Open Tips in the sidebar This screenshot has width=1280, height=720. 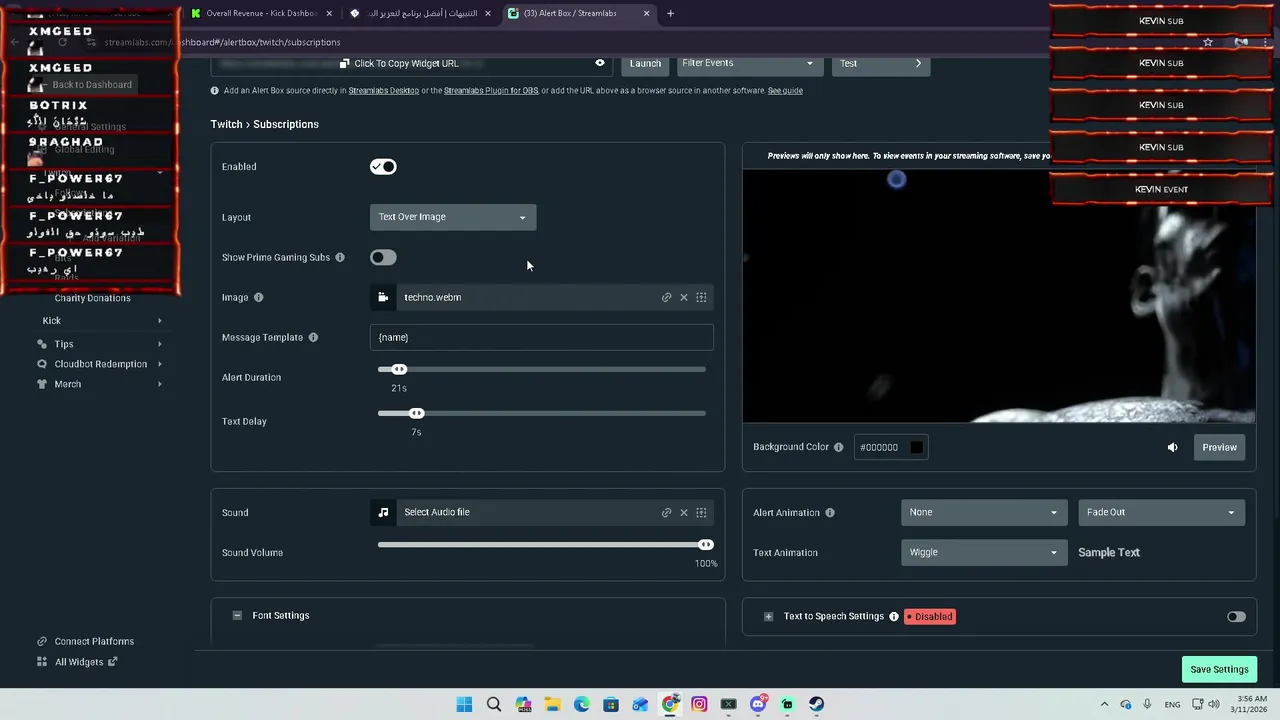(64, 344)
